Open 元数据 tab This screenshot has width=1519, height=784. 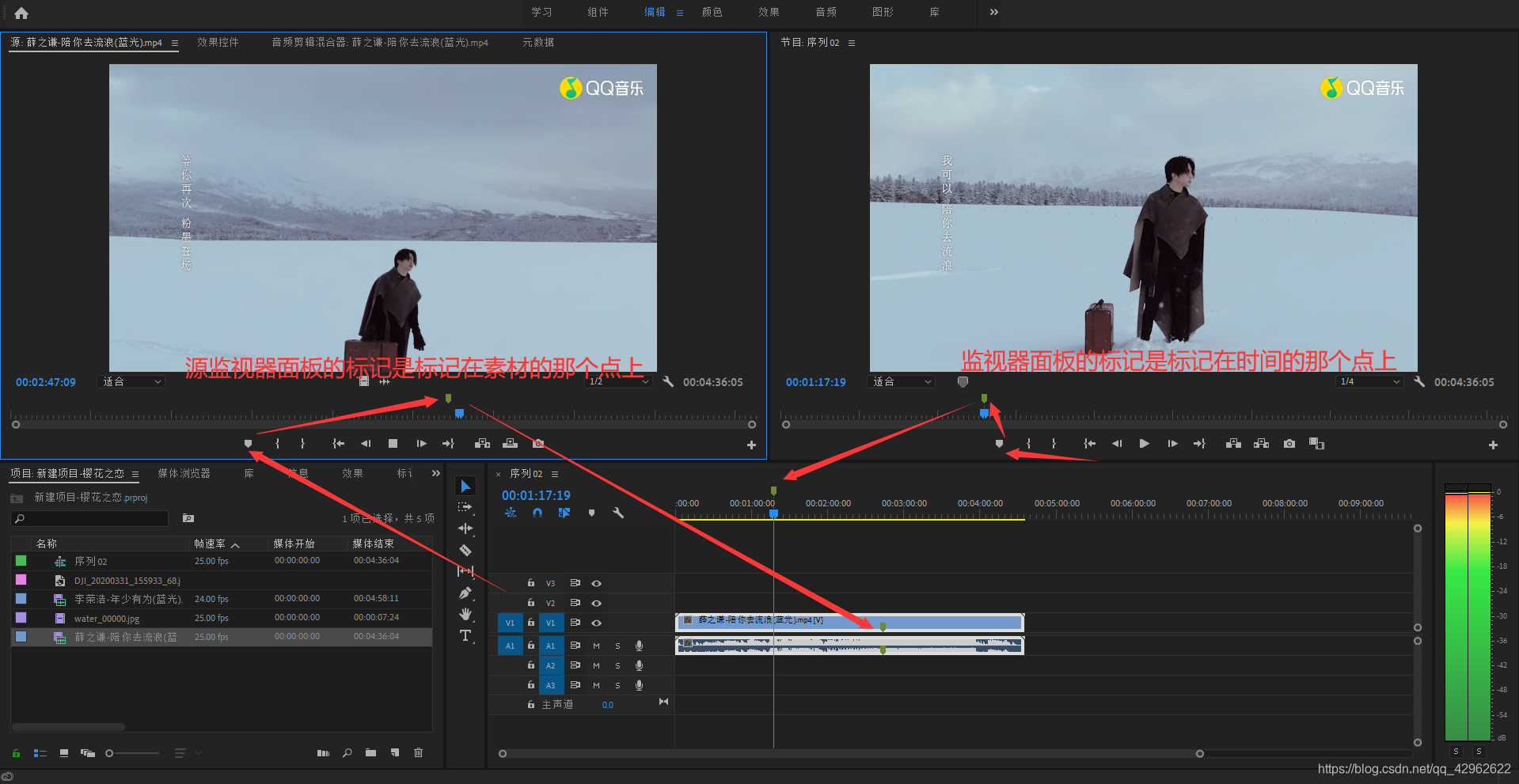pos(538,43)
